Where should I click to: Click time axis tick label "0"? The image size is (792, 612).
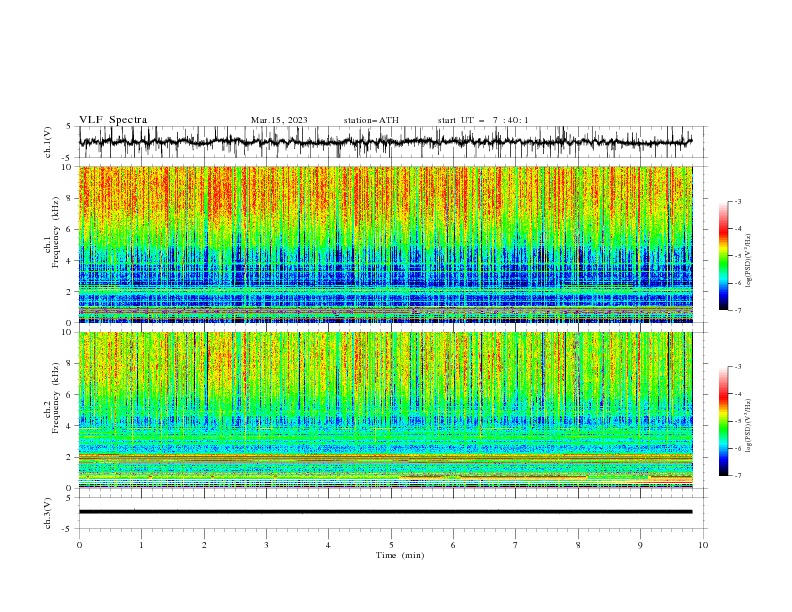79,545
